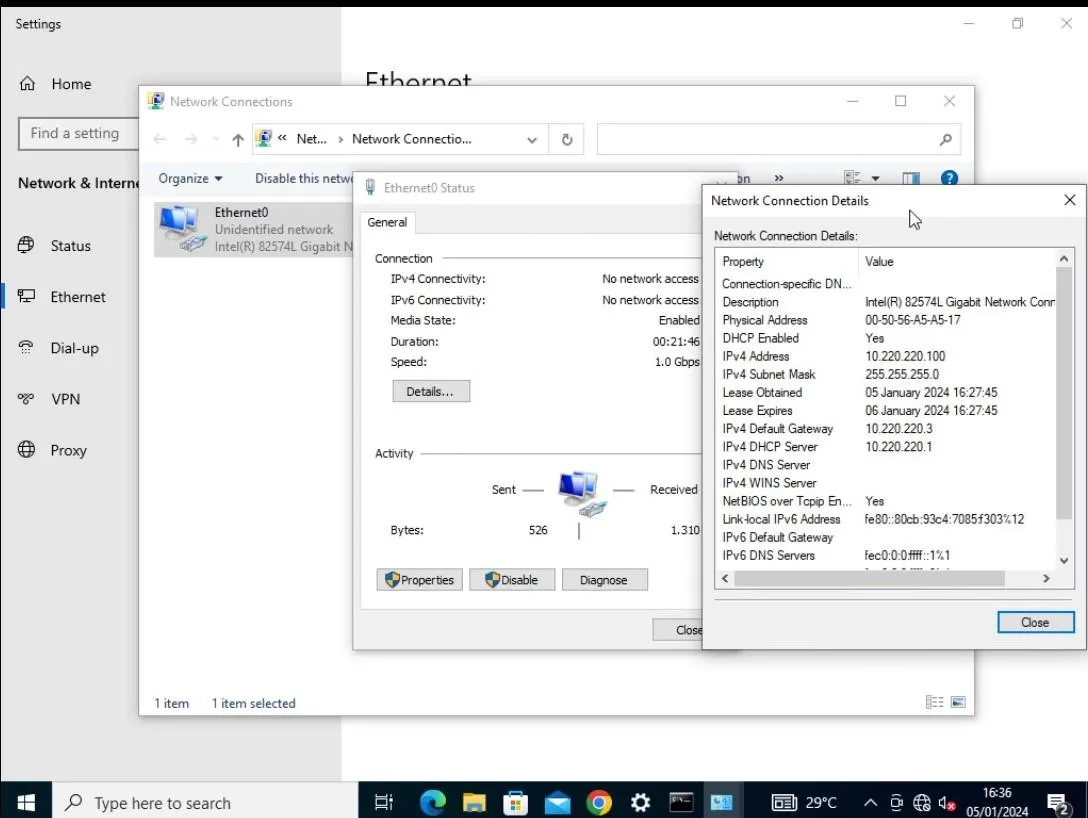Open Google Chrome from the taskbar
Image resolution: width=1088 pixels, height=818 pixels.
click(598, 801)
